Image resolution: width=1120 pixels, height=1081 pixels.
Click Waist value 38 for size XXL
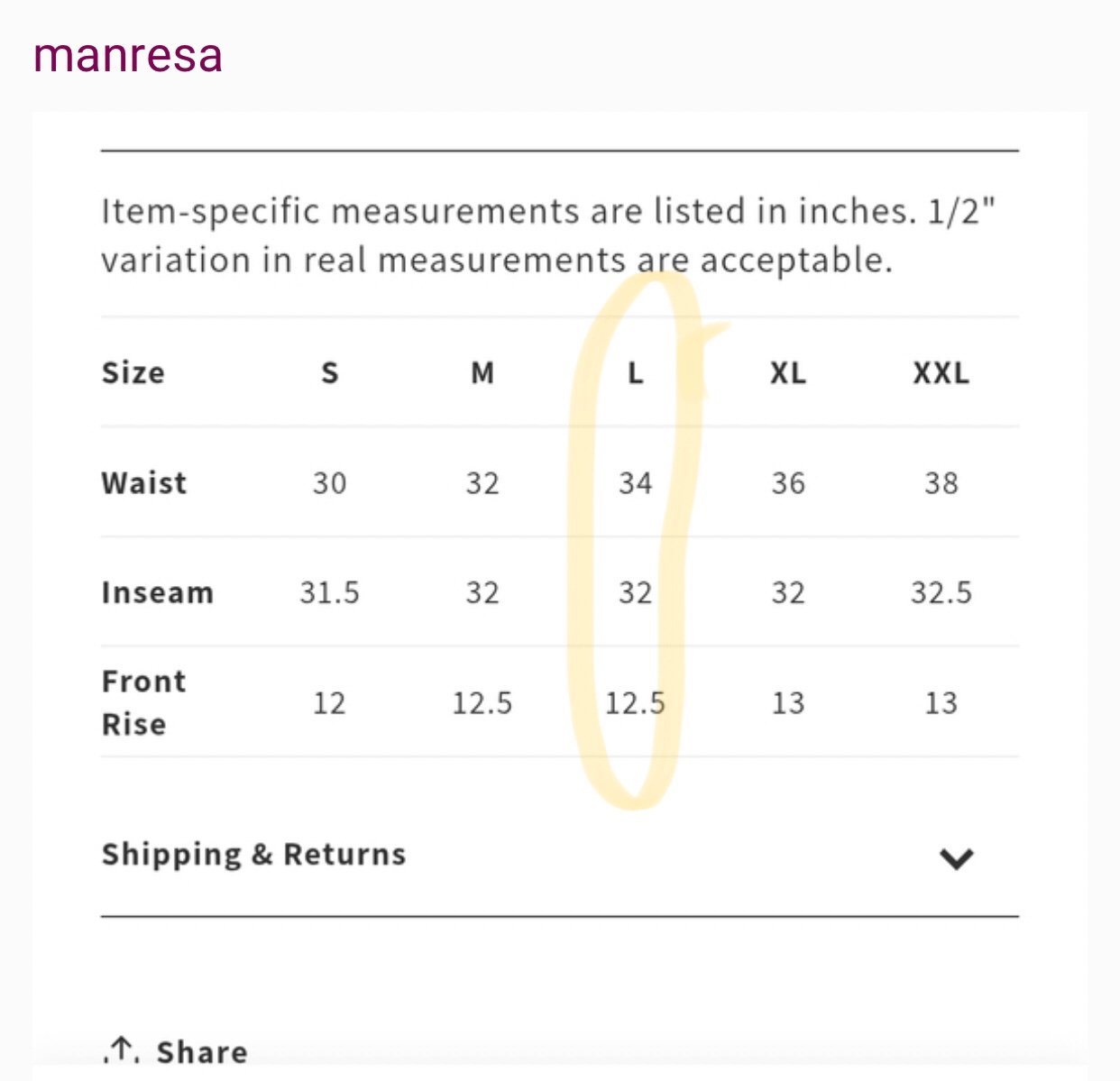pos(941,483)
